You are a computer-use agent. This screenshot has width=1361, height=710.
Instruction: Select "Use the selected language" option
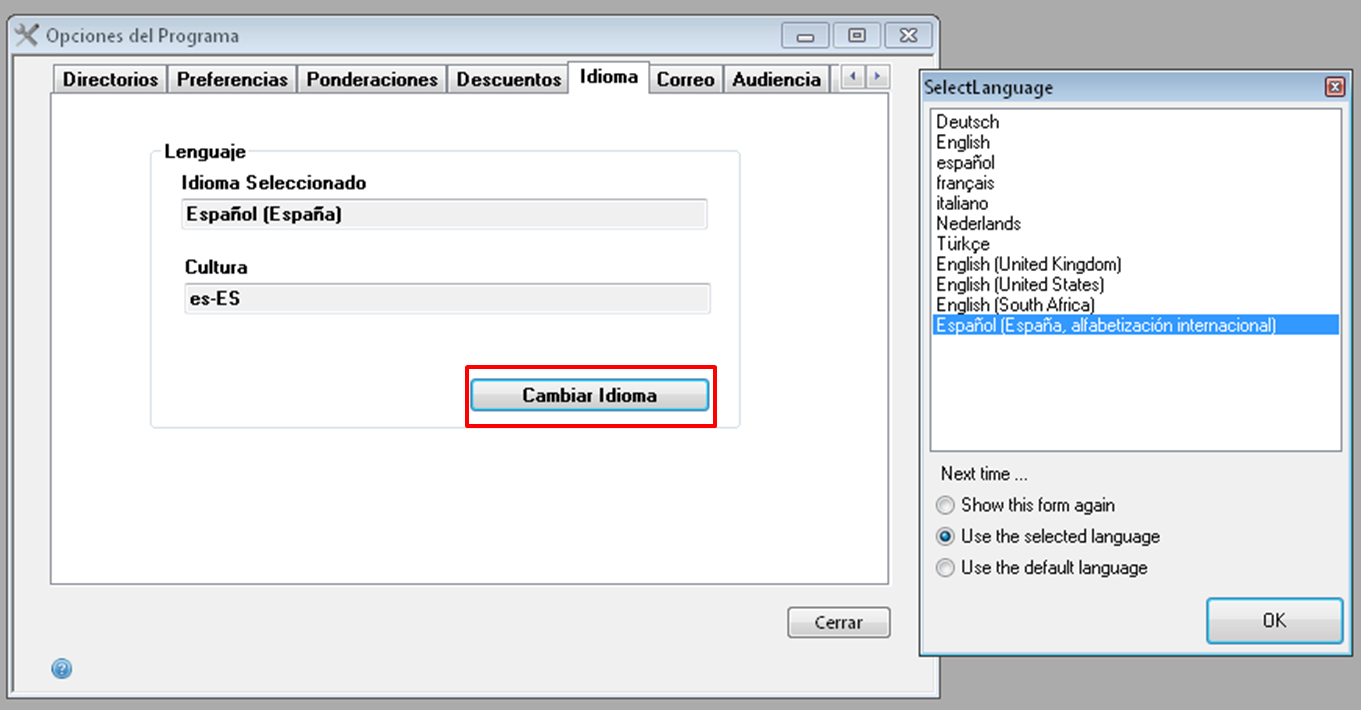click(945, 537)
